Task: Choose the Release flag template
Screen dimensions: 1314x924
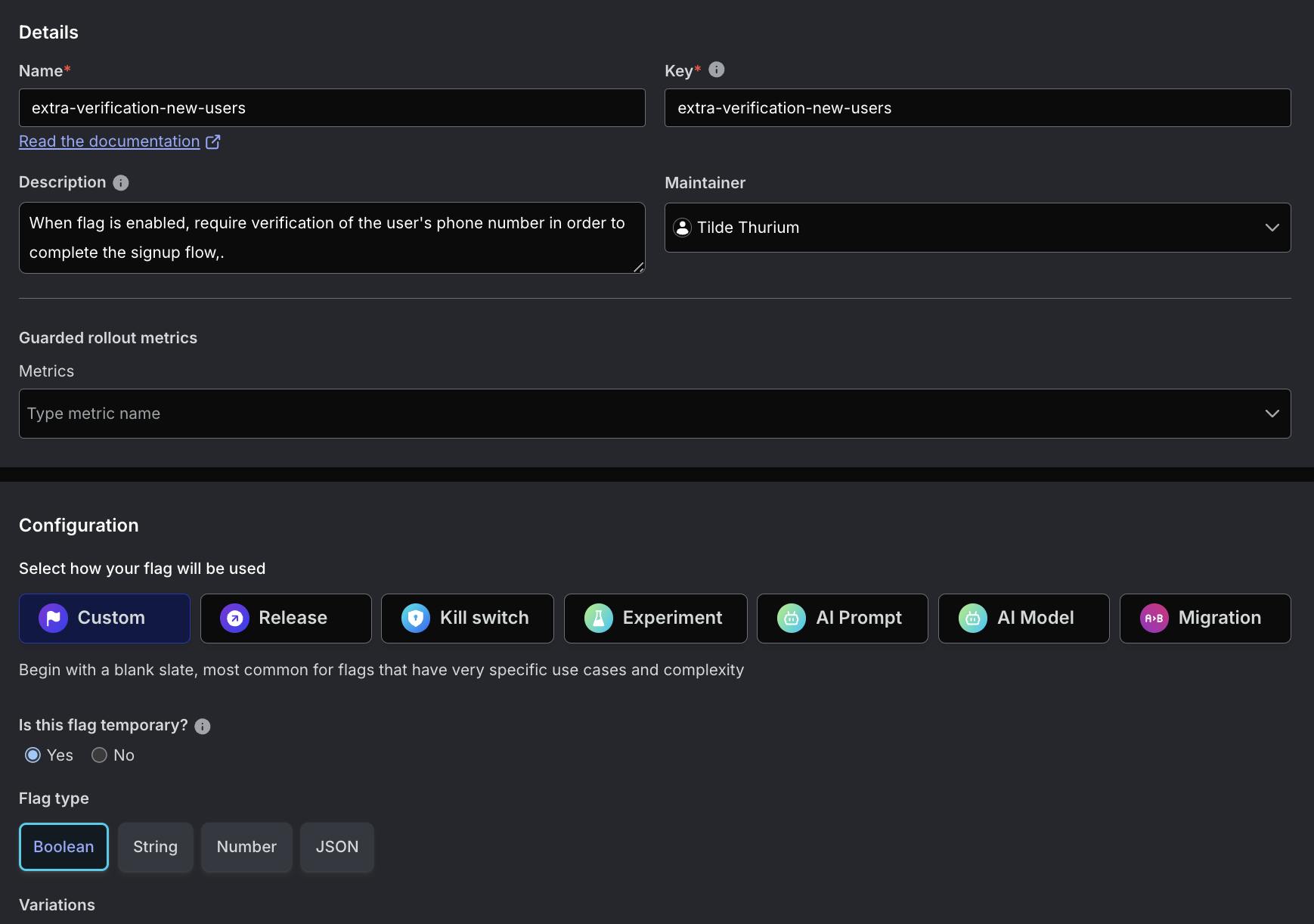Action: 286,619
